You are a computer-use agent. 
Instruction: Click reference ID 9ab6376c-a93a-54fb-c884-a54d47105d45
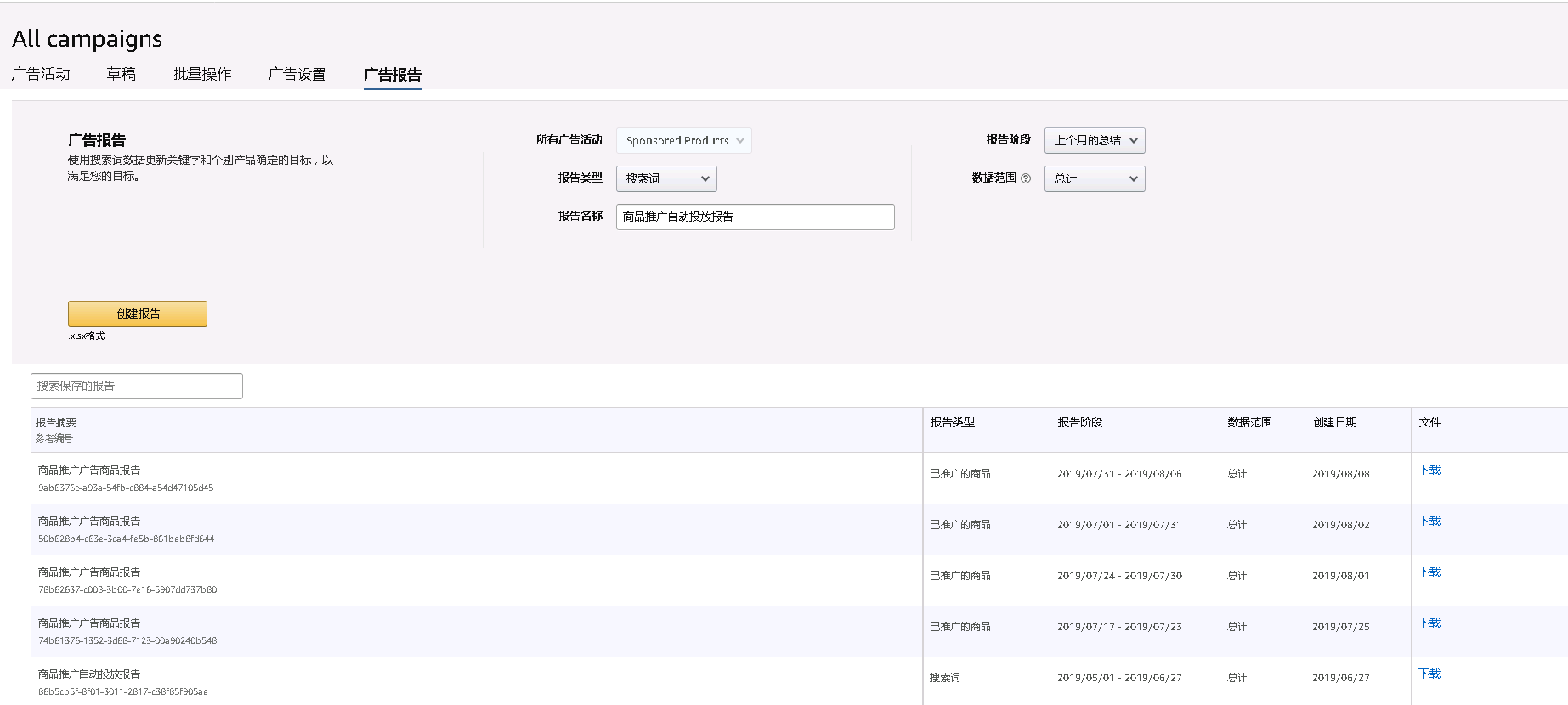point(126,488)
